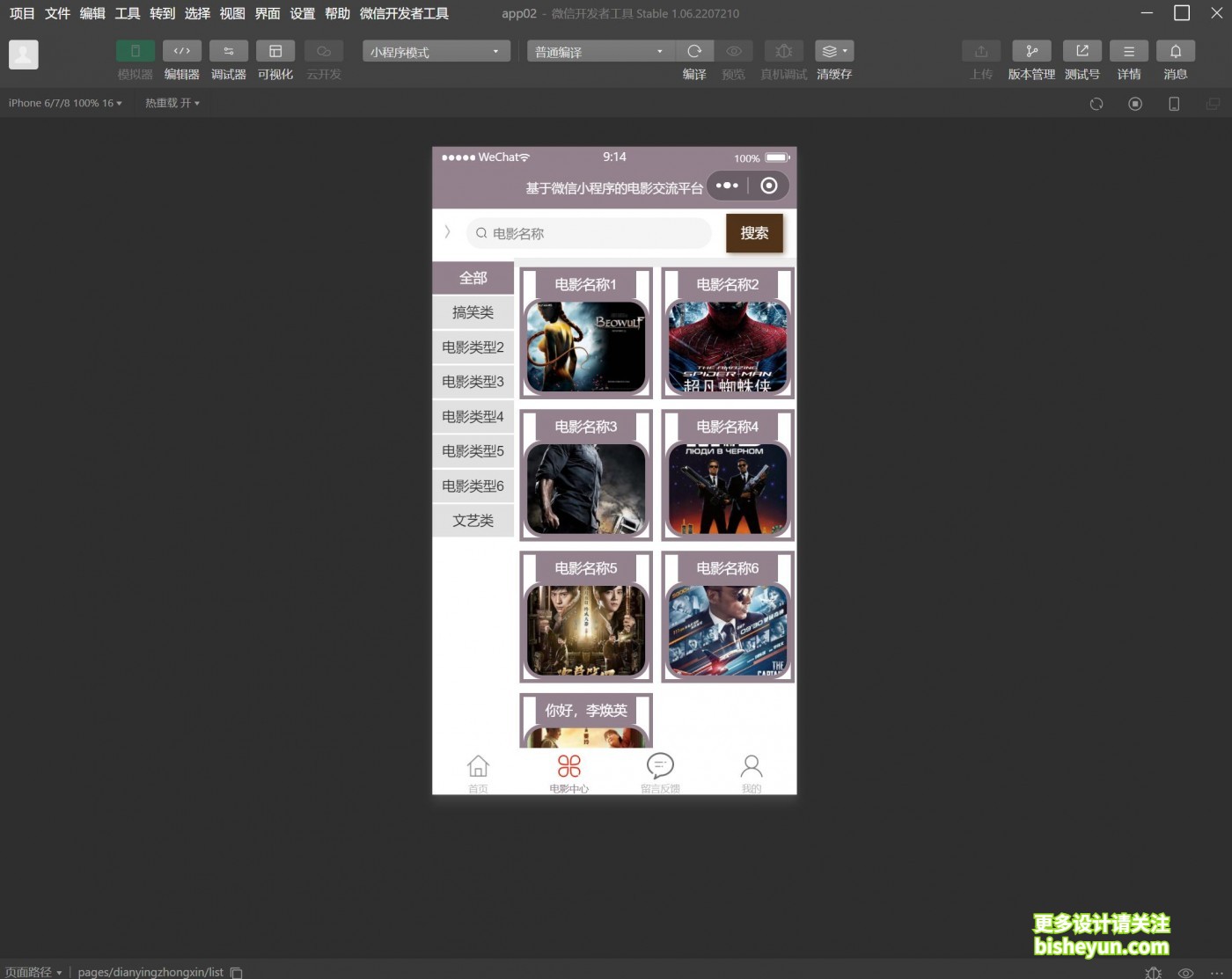Toggle the debugger (调试器) panel

(229, 51)
